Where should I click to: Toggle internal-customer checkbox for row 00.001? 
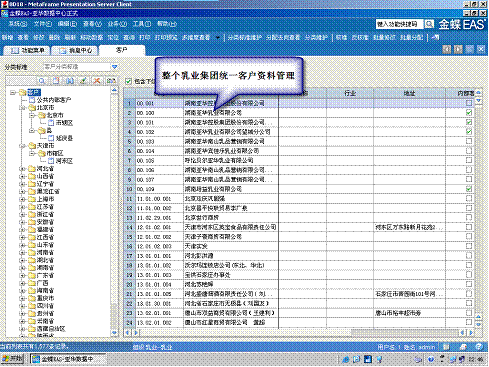click(469, 103)
